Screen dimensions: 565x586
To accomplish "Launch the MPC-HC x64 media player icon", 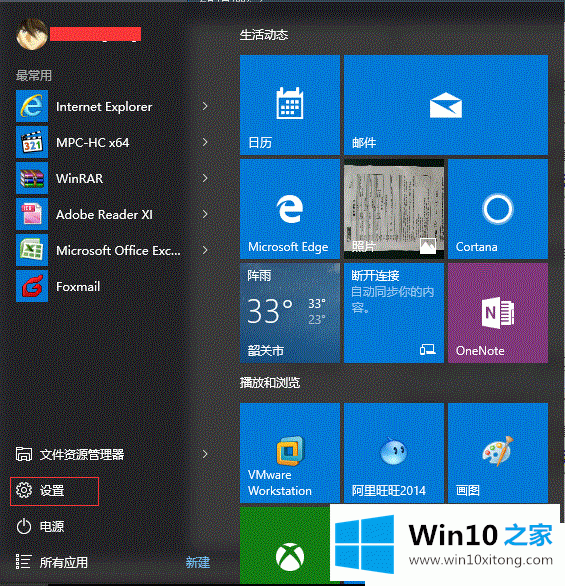I will pos(32,142).
